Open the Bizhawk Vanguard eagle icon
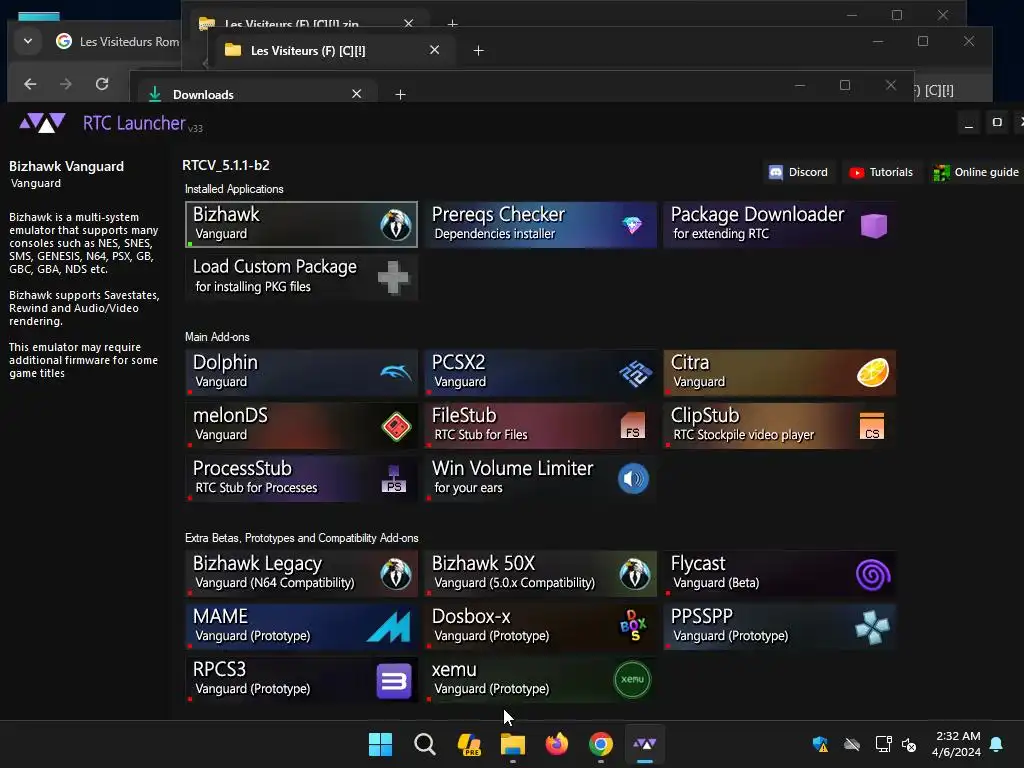 396,225
